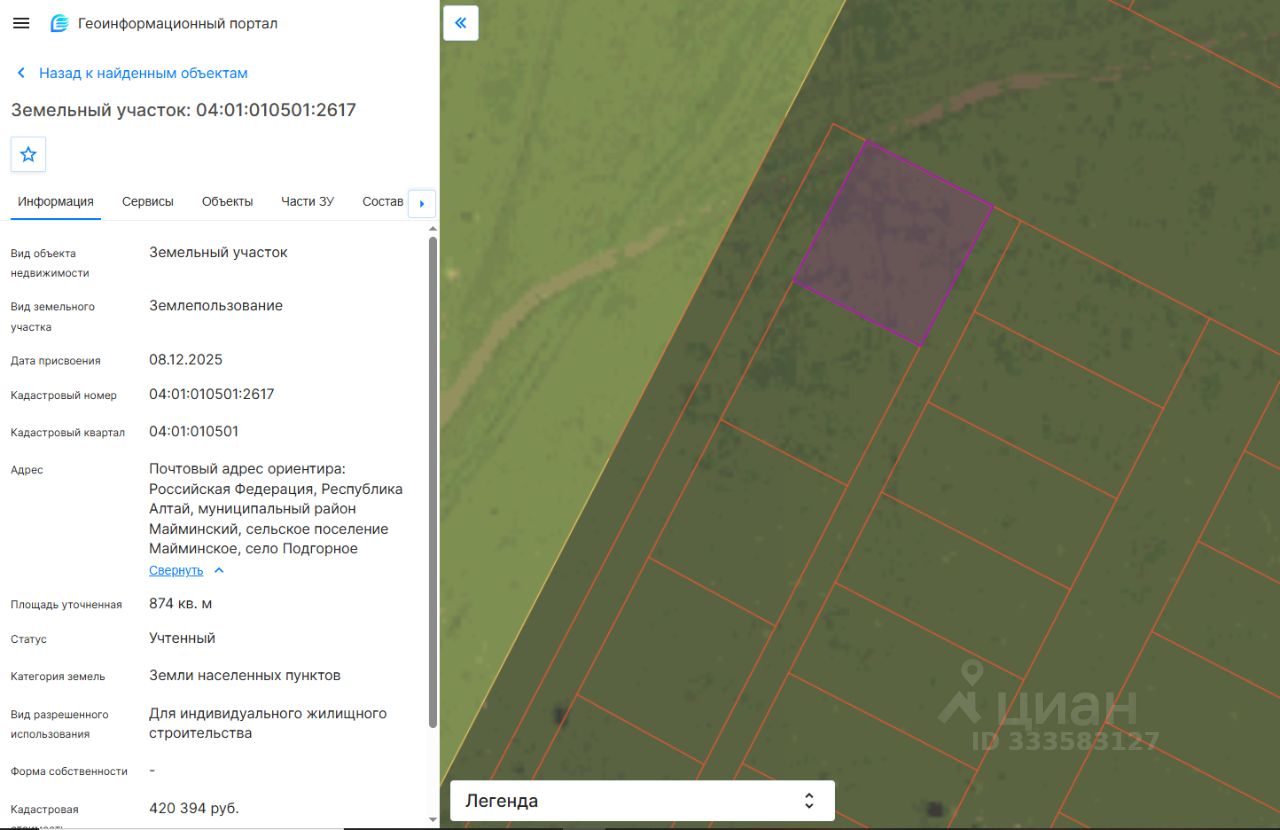Switch to the Сервисы tab
Screen dimensions: 1280x830
tap(148, 201)
